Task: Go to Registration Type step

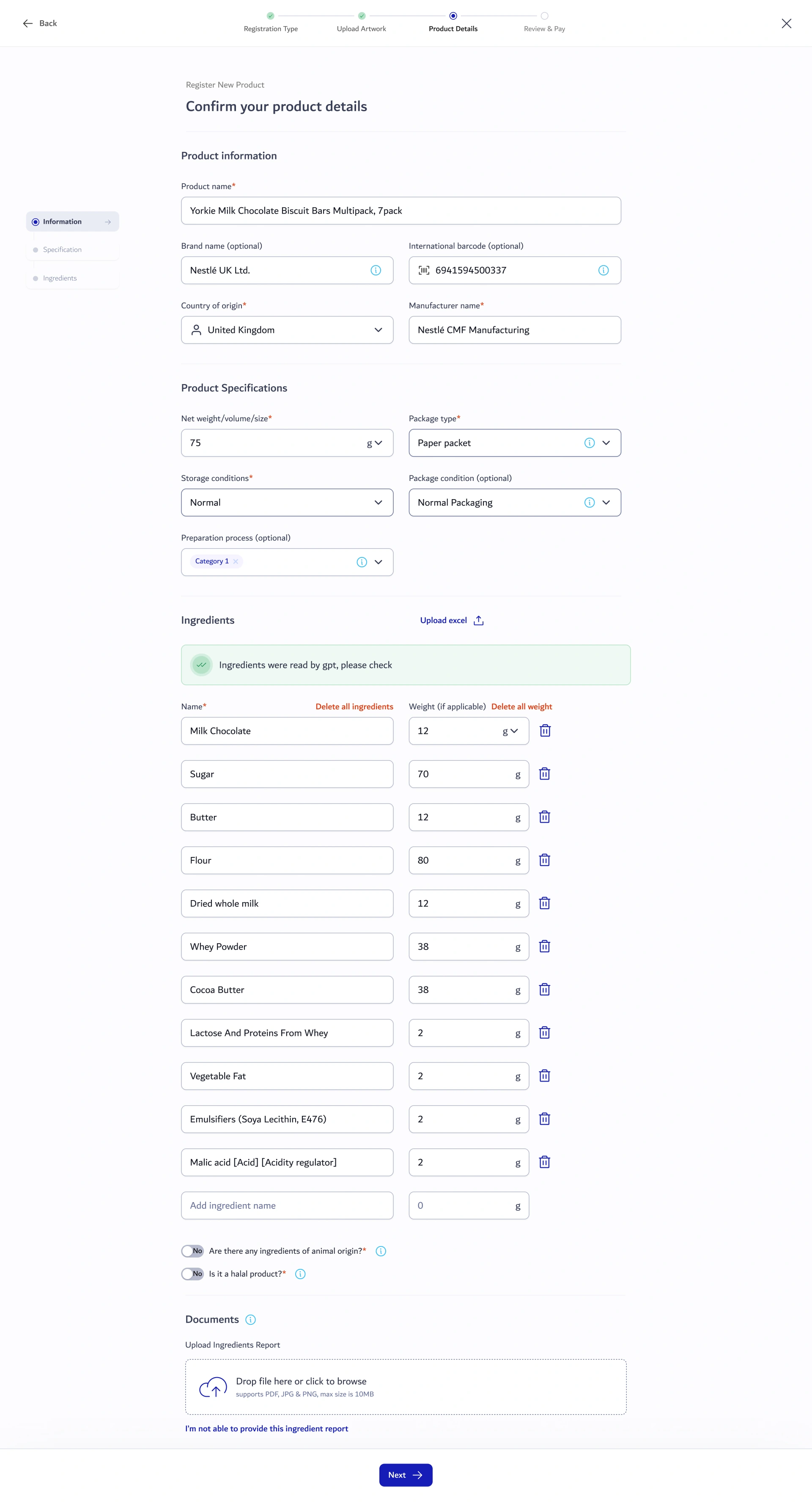Action: [x=271, y=23]
